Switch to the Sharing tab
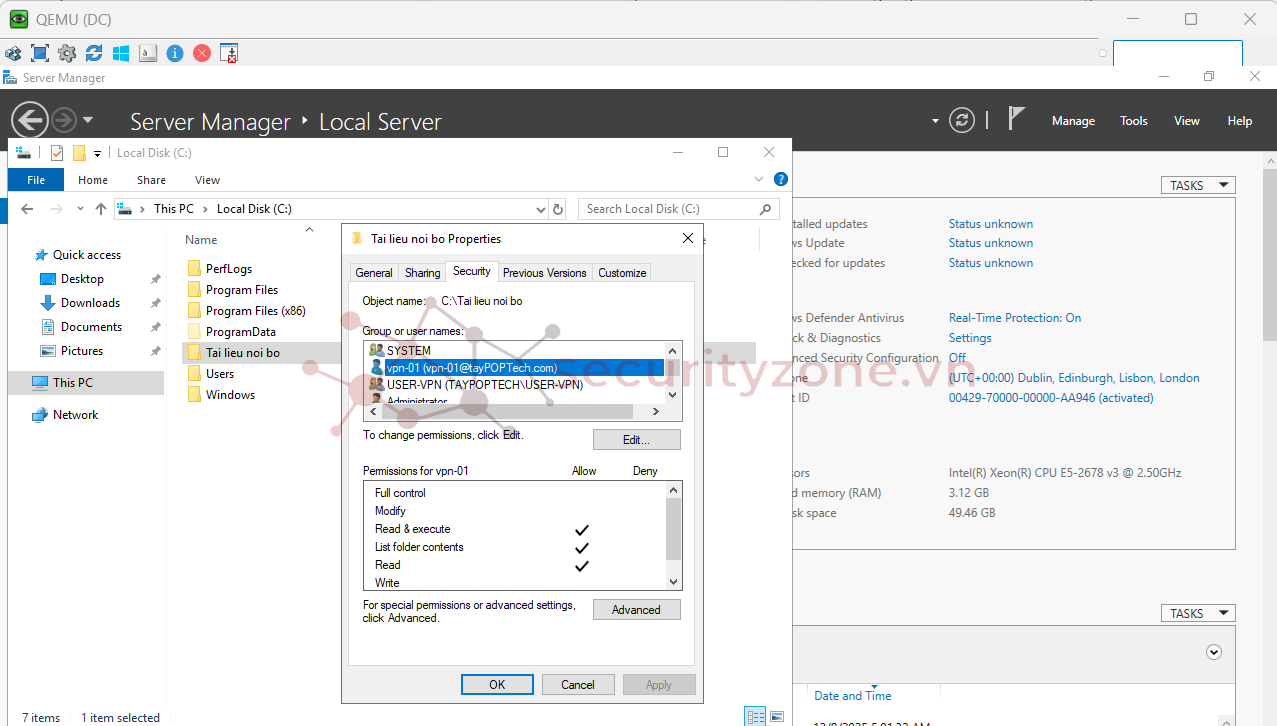The width and height of the screenshot is (1277, 726). (422, 272)
